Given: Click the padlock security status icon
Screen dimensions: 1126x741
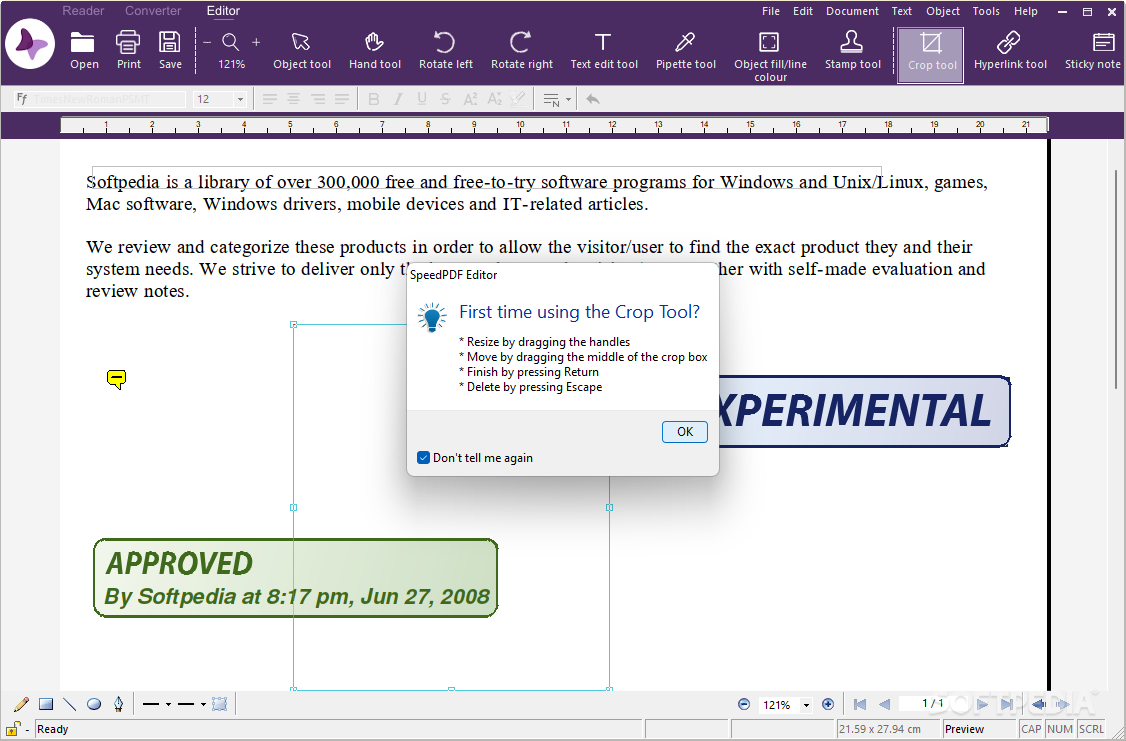Looking at the screenshot, I should tap(13, 729).
